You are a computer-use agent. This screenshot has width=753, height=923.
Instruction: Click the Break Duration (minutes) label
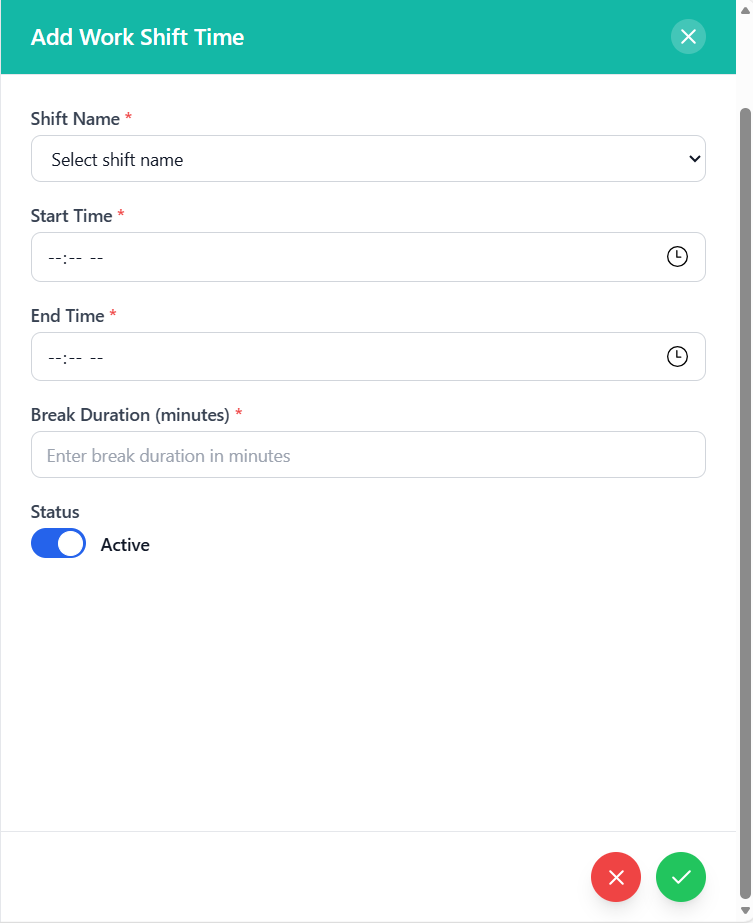tap(130, 415)
